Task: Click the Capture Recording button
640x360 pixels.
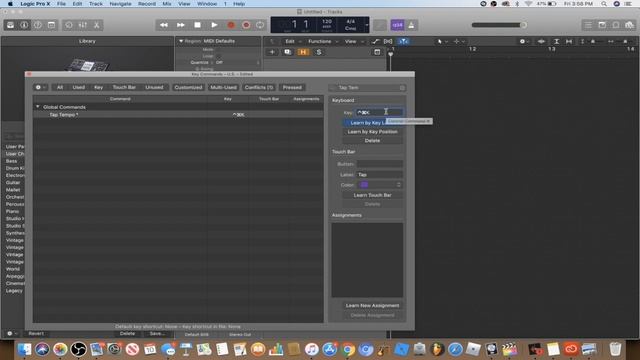Action: (x=246, y=25)
